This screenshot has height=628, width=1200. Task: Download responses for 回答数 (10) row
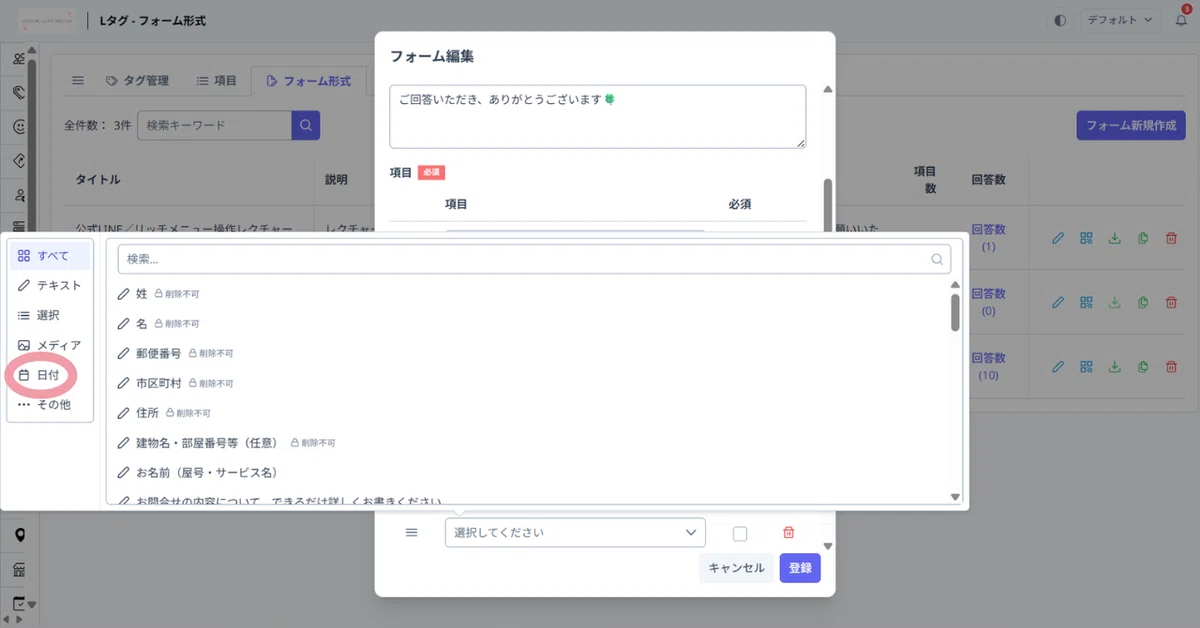click(x=1114, y=366)
